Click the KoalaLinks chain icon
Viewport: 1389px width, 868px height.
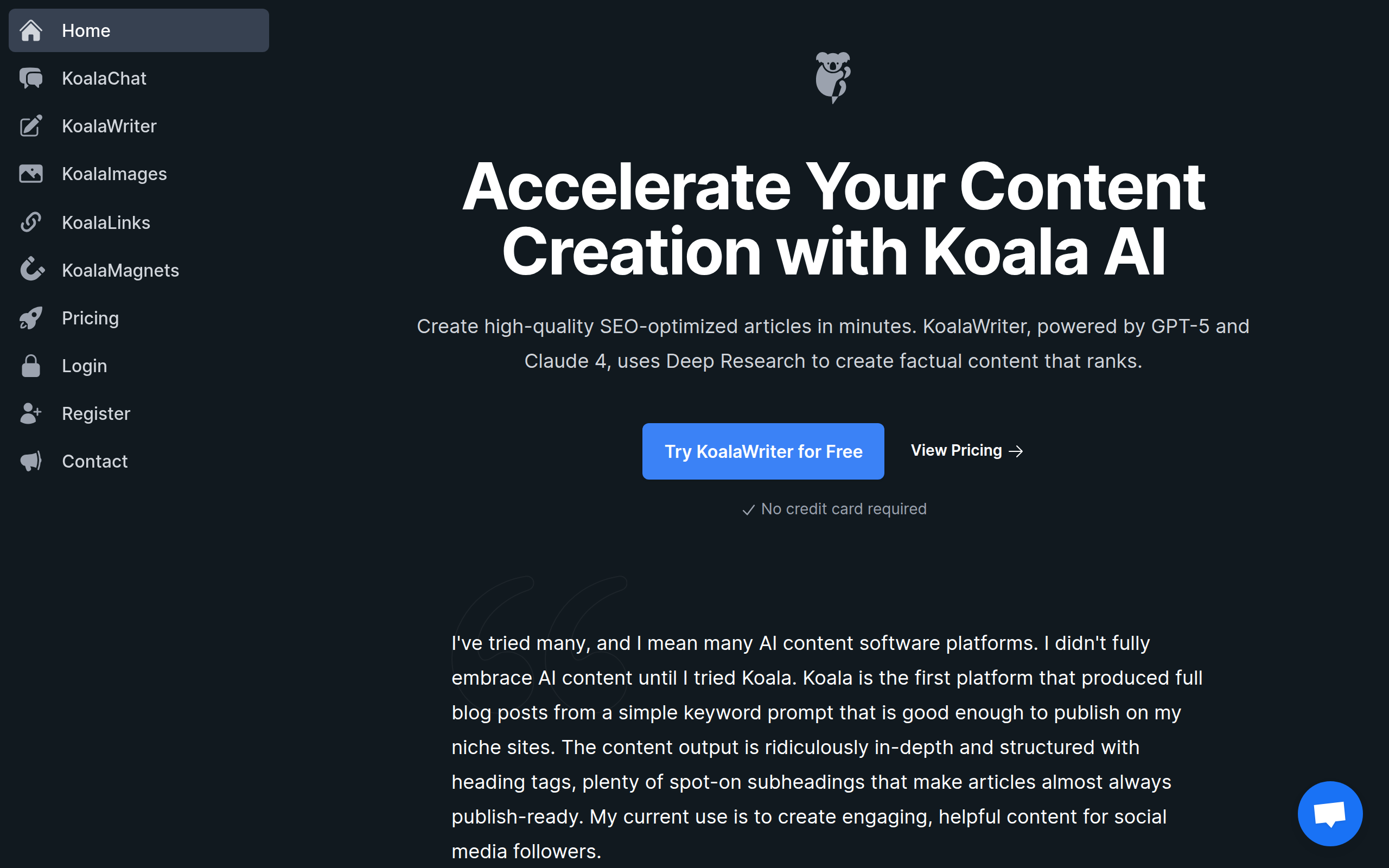(31, 222)
